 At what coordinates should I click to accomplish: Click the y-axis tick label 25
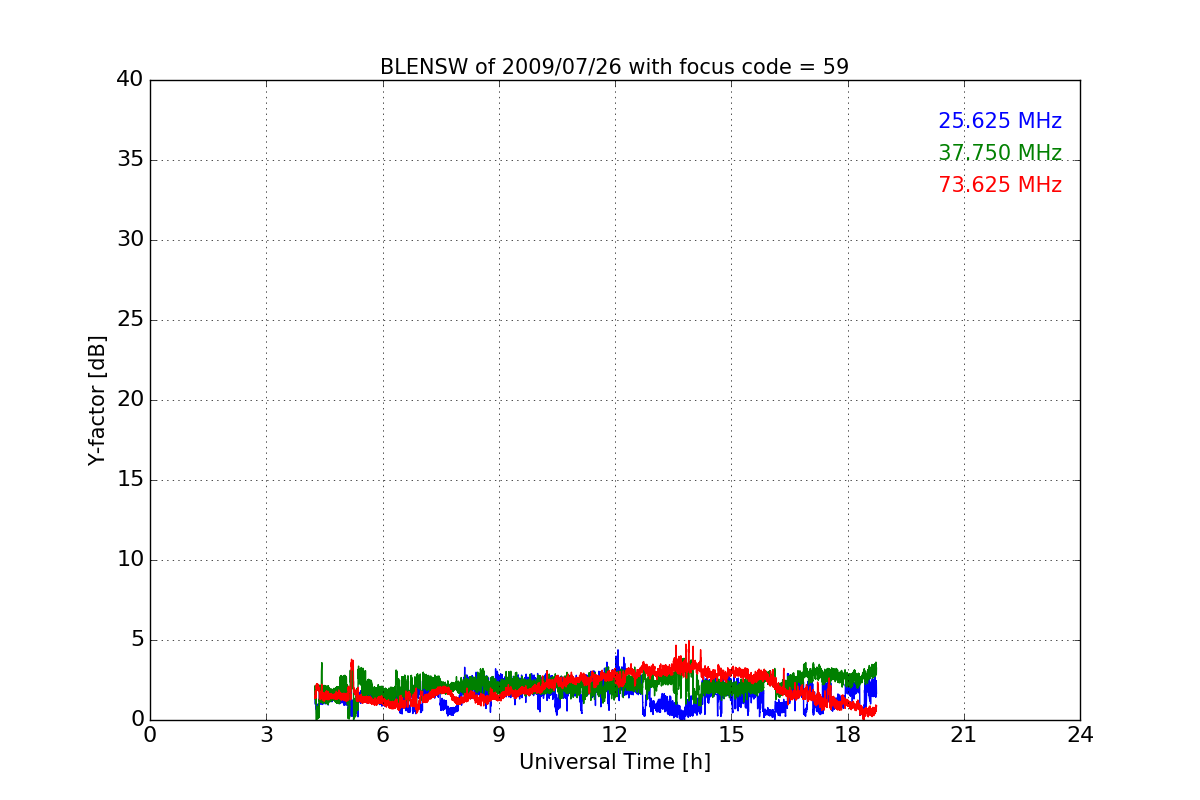pos(130,320)
